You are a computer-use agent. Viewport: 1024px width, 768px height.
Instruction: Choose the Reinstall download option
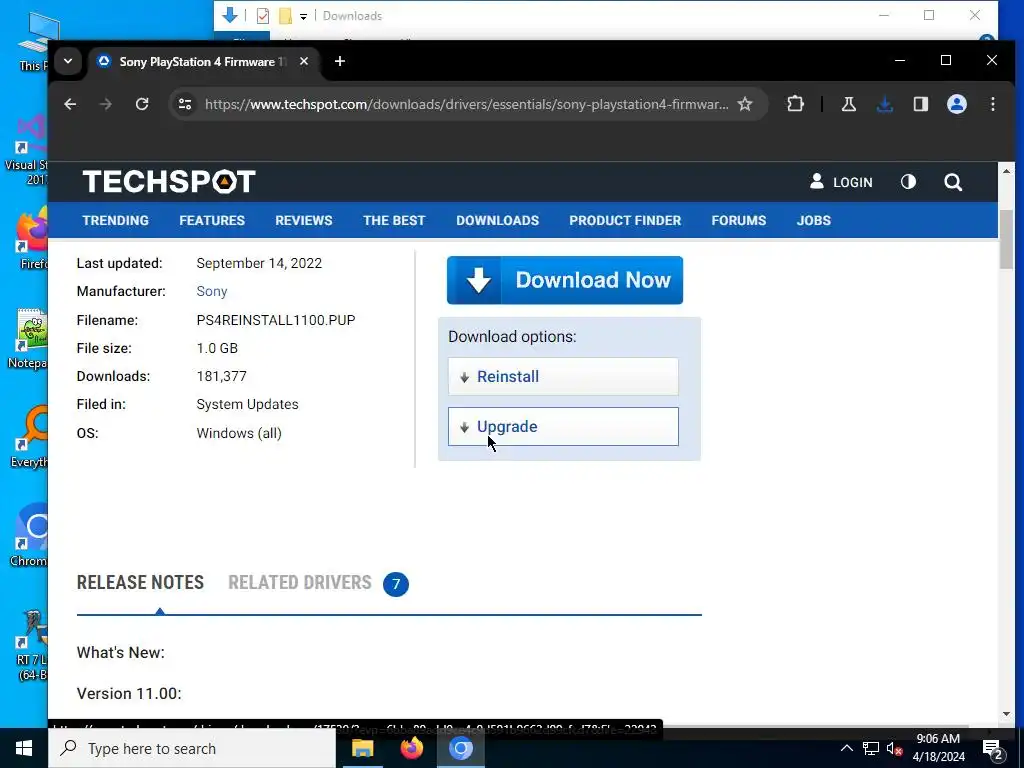(563, 376)
